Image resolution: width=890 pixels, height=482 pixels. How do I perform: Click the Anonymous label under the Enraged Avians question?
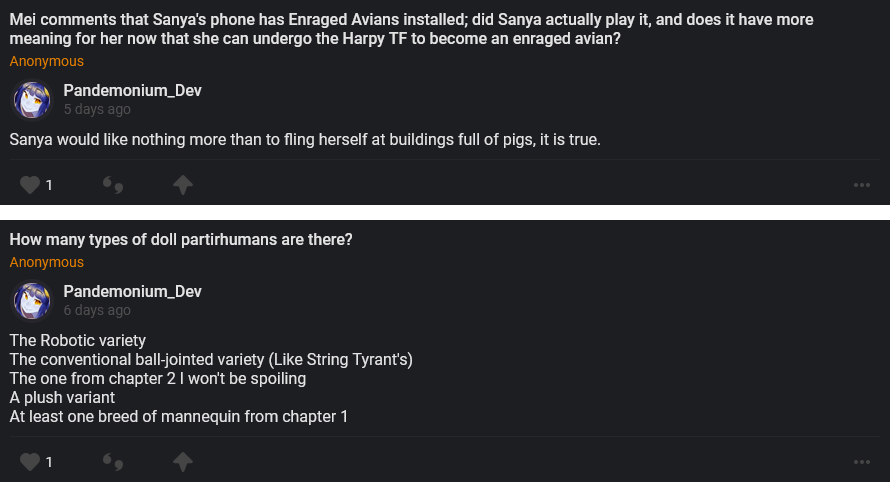click(47, 62)
